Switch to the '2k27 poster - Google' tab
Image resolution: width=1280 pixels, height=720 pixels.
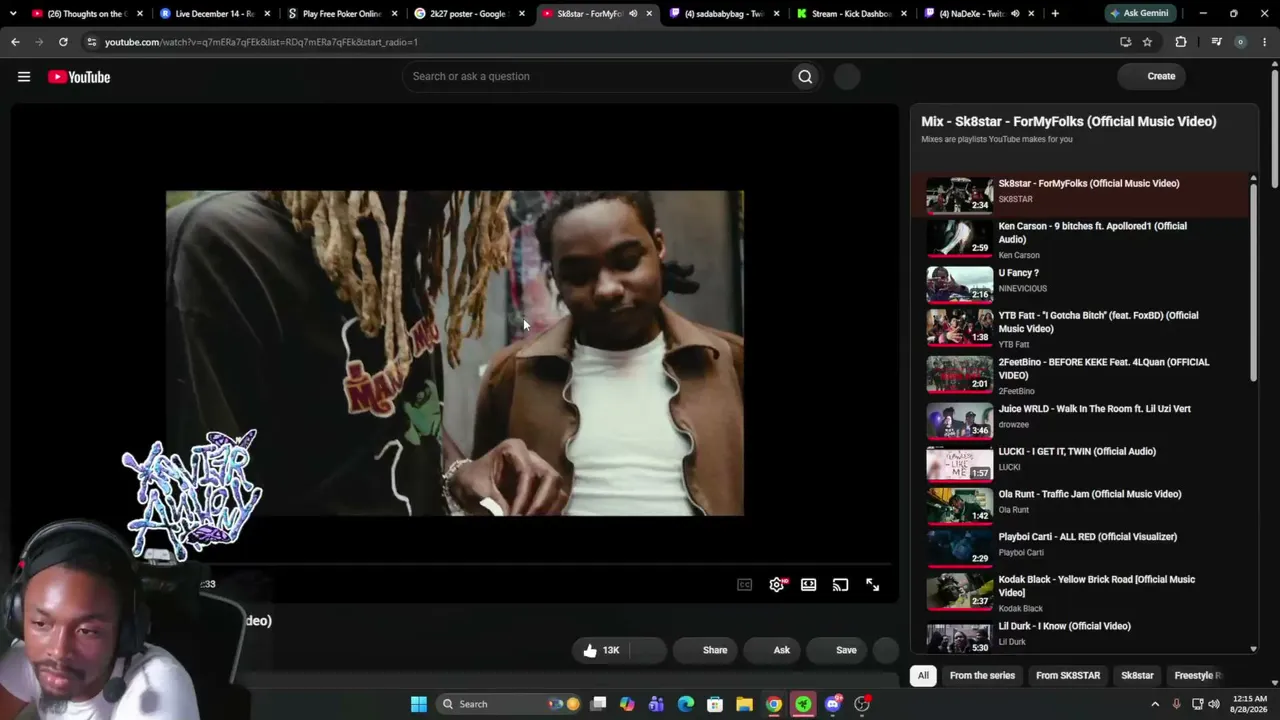468,14
